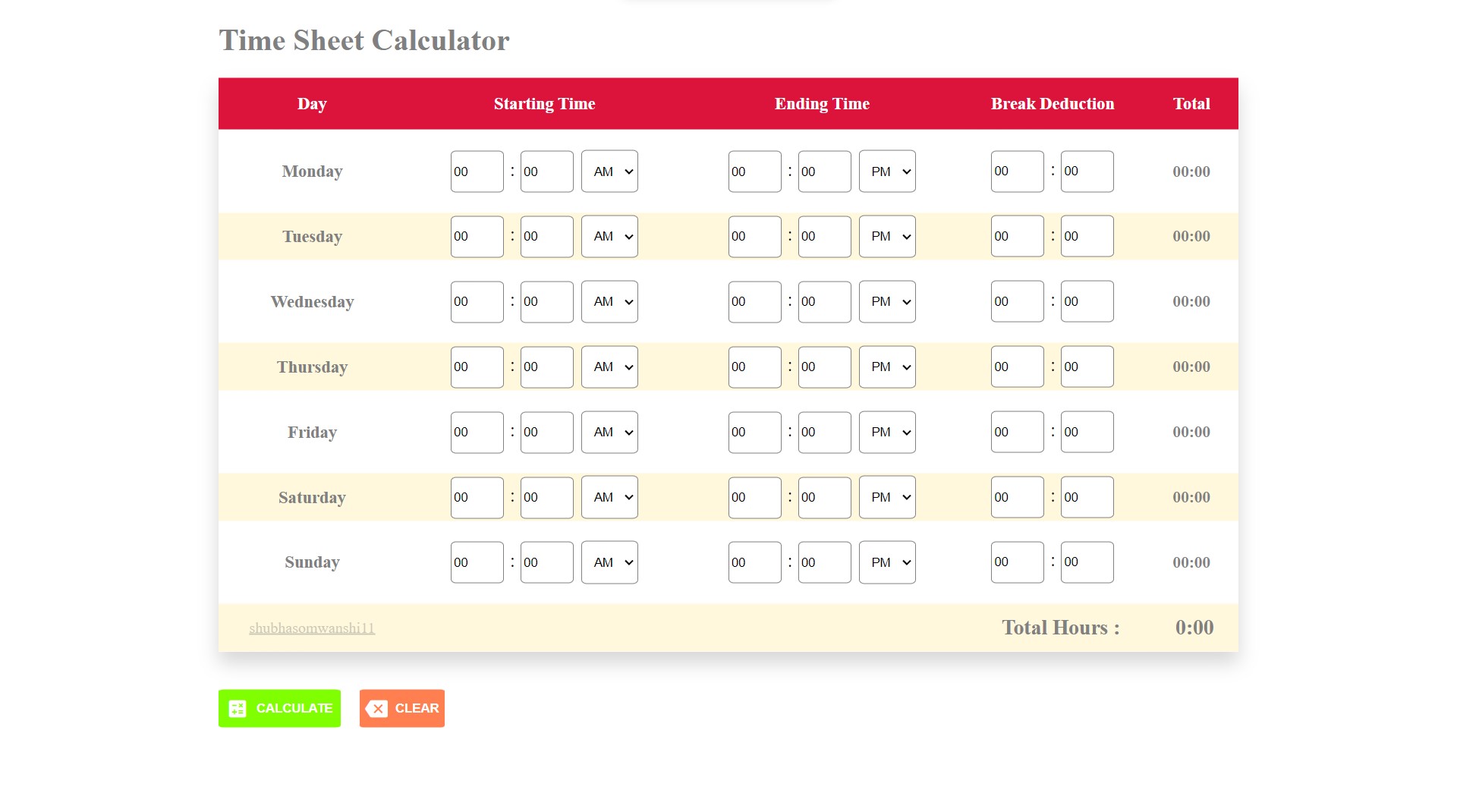Image resolution: width=1457 pixels, height=812 pixels.
Task: Focus Thursday ending hour field
Action: coord(755,367)
